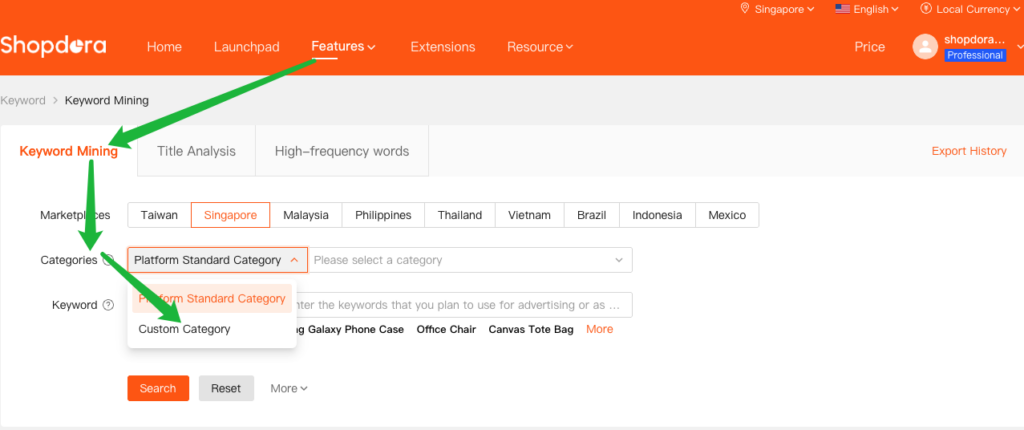Click the location pin icon for Singapore
This screenshot has width=1024, height=430.
744,9
